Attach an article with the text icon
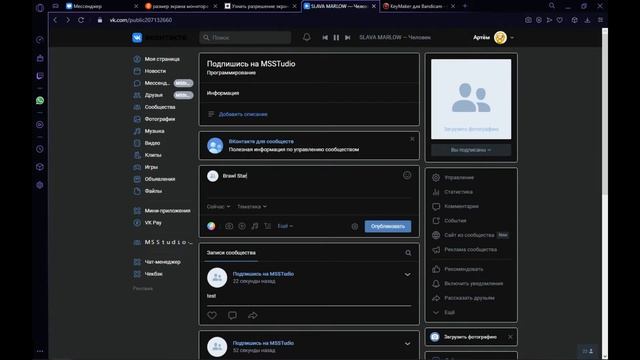Viewport: 640px width, 360px height. [x=268, y=226]
